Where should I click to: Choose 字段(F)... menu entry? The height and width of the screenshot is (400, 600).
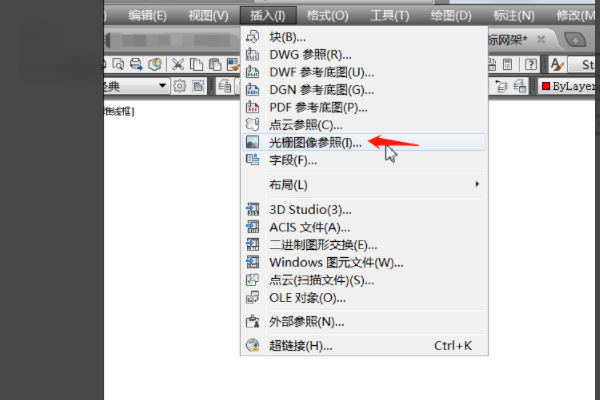coord(364,160)
